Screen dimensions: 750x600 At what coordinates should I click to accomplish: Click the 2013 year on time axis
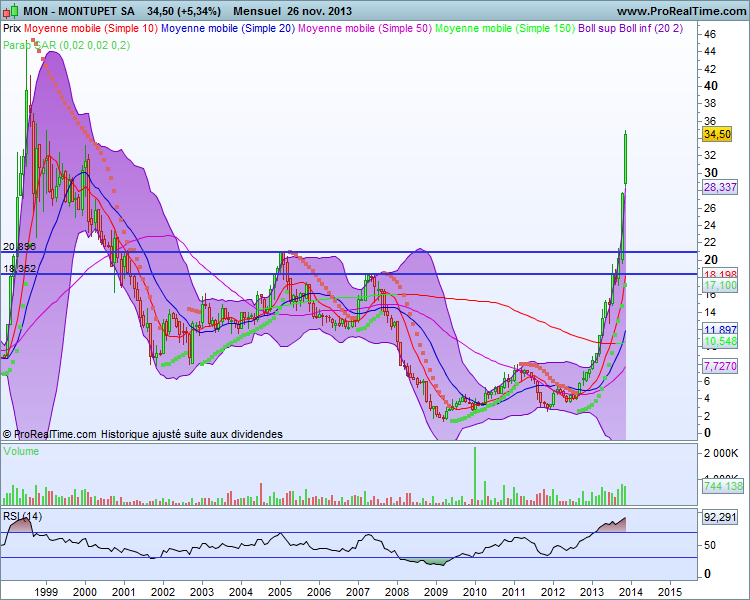pyautogui.click(x=592, y=592)
